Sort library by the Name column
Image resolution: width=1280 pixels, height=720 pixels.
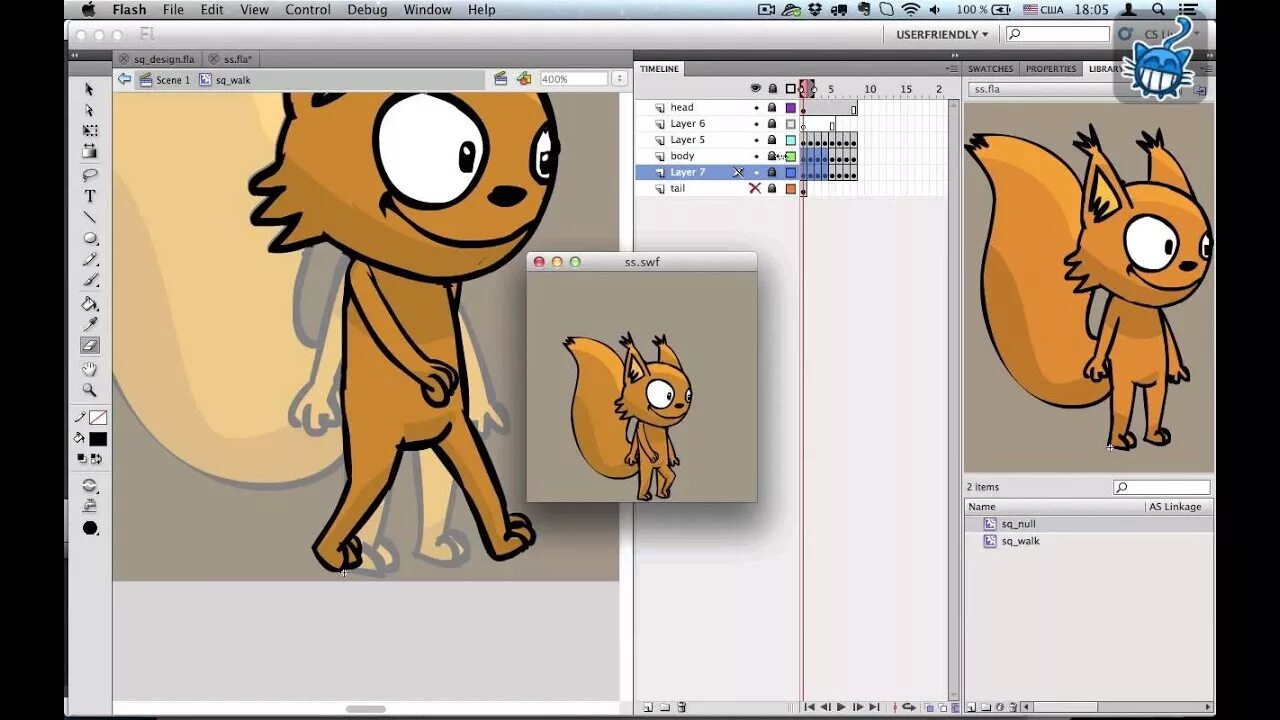[1055, 507]
